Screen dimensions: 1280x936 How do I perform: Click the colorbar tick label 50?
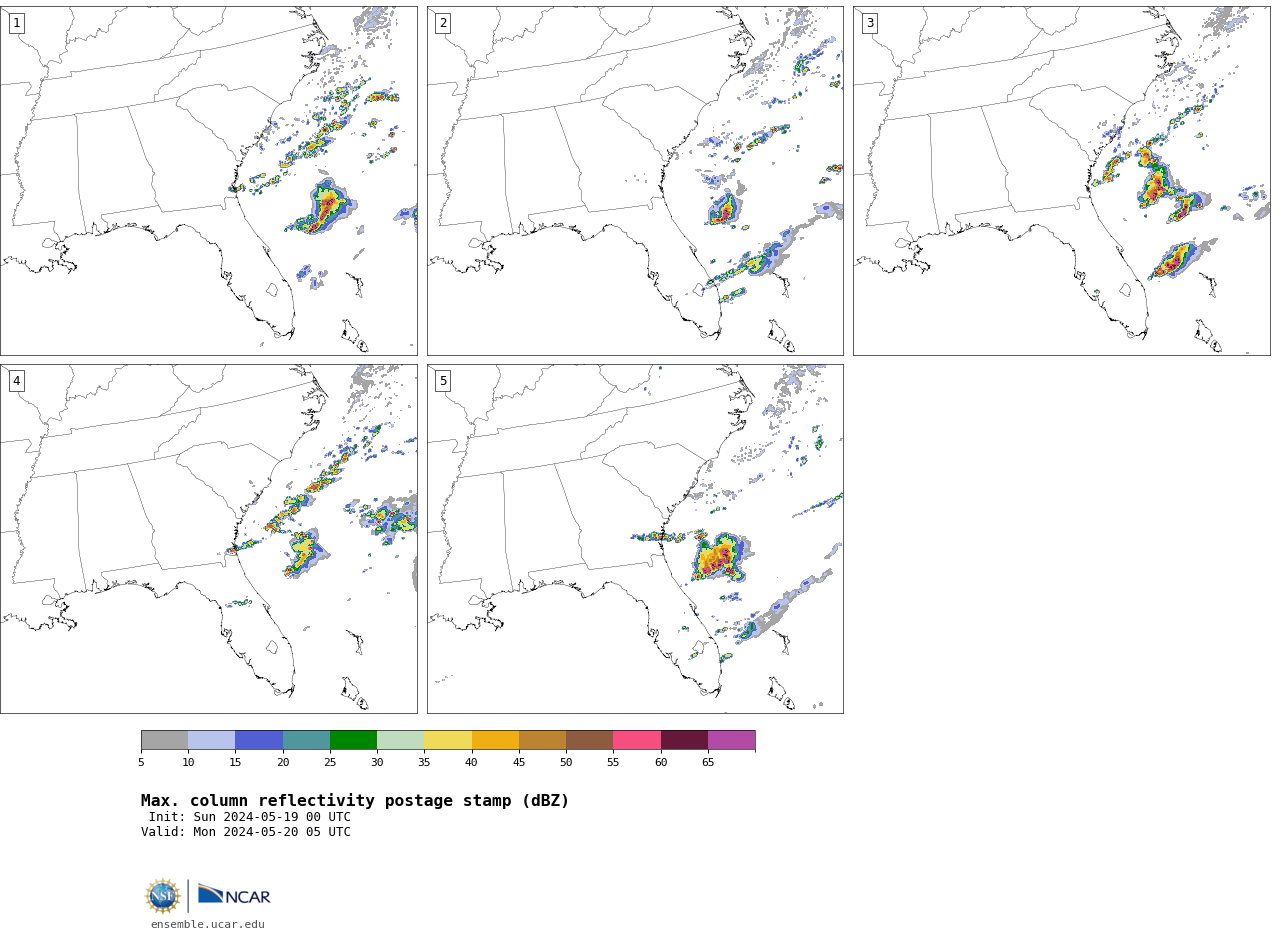coord(566,763)
